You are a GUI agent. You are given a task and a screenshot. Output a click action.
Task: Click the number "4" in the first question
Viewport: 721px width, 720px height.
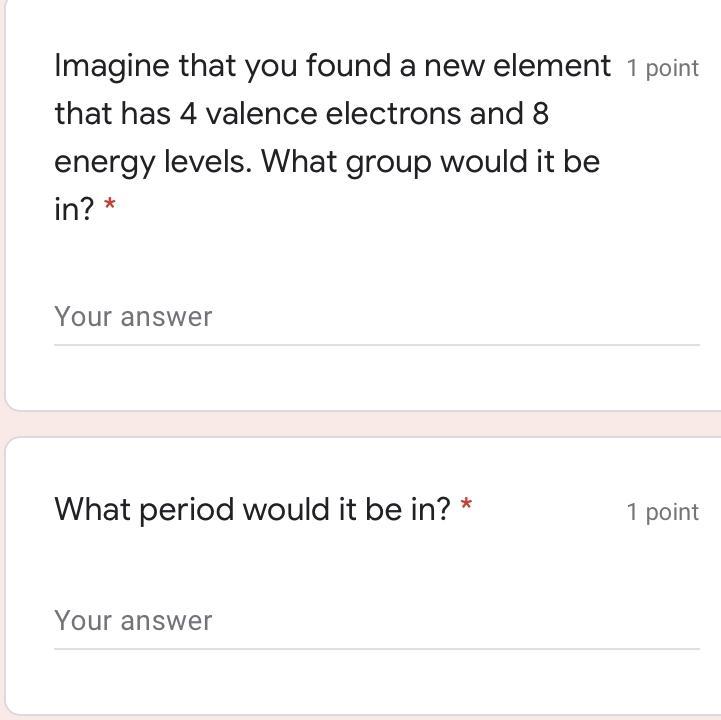click(x=188, y=114)
